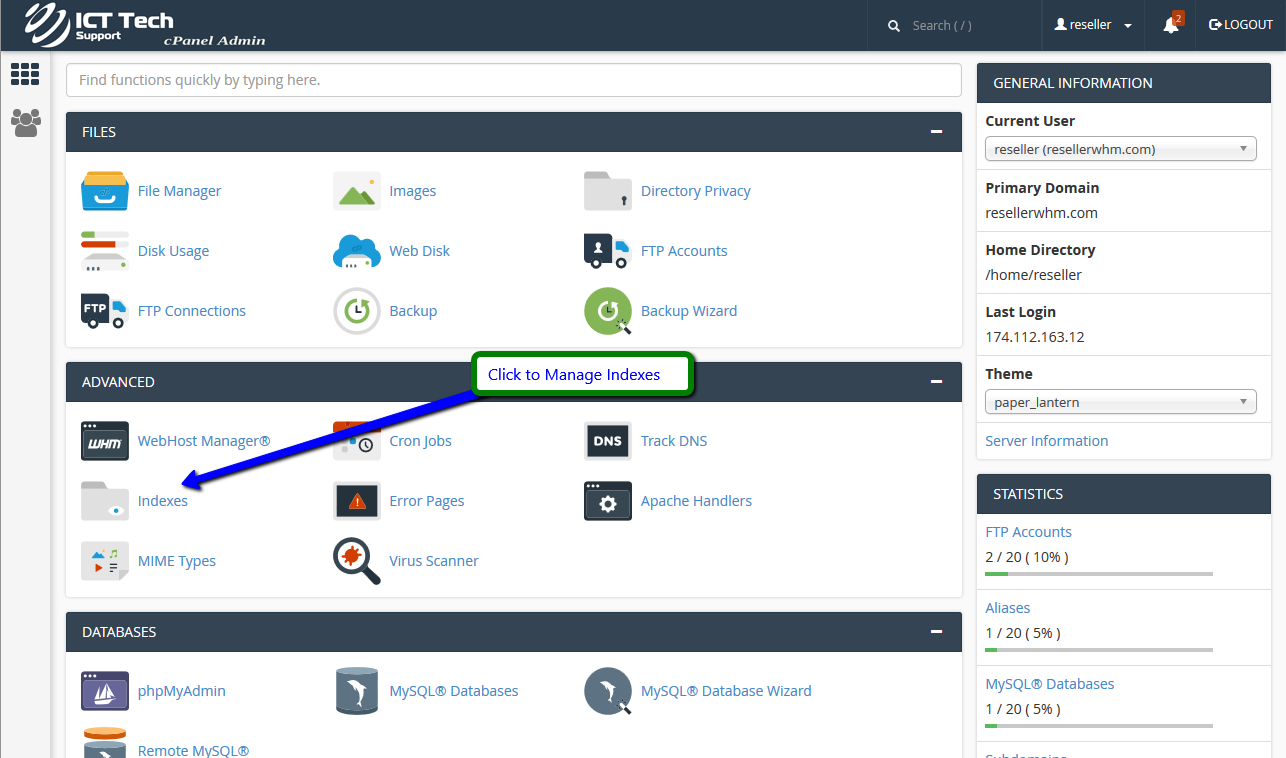
Task: Open the notifications bell icon
Action: (1171, 25)
